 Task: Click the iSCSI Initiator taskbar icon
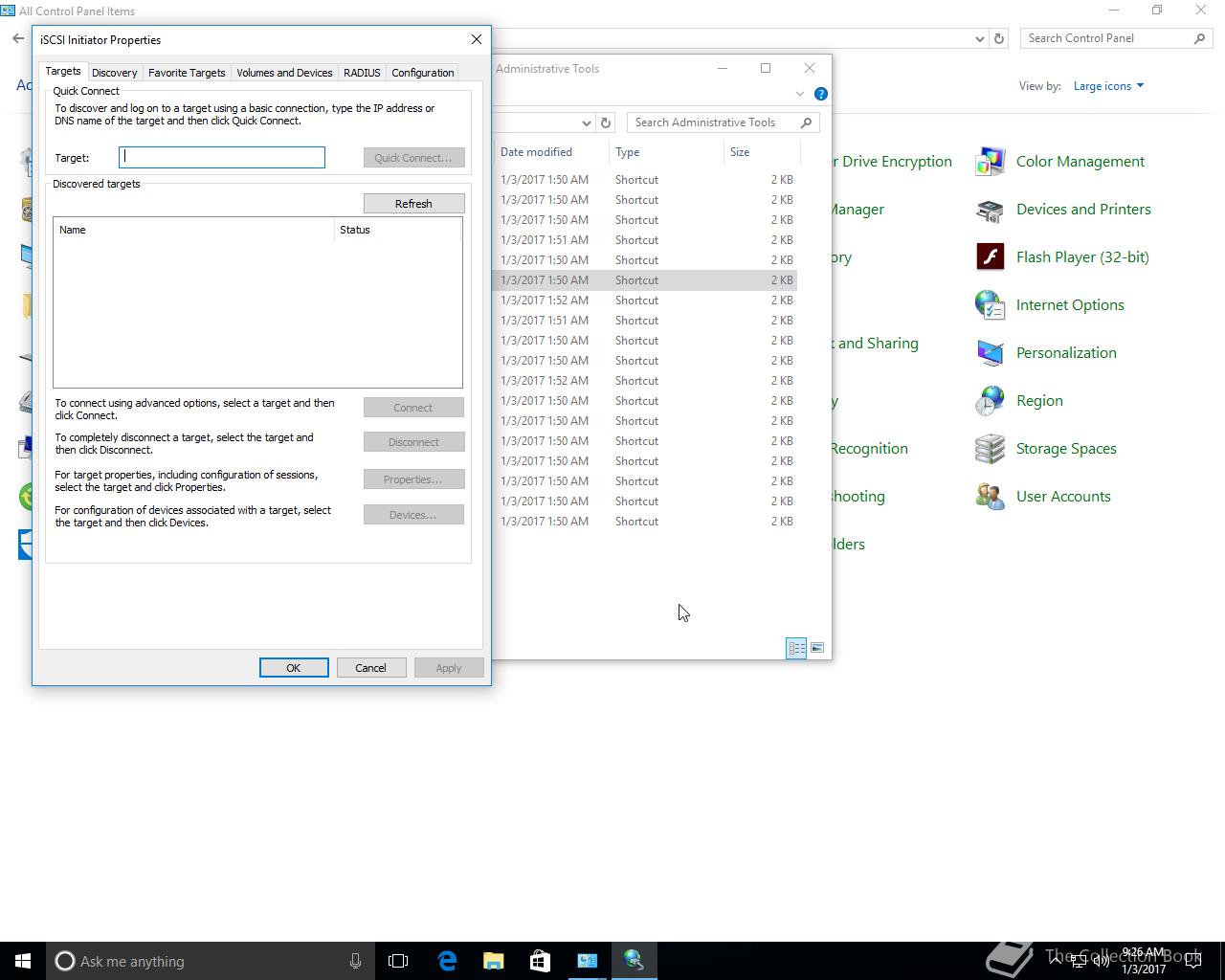(634, 961)
